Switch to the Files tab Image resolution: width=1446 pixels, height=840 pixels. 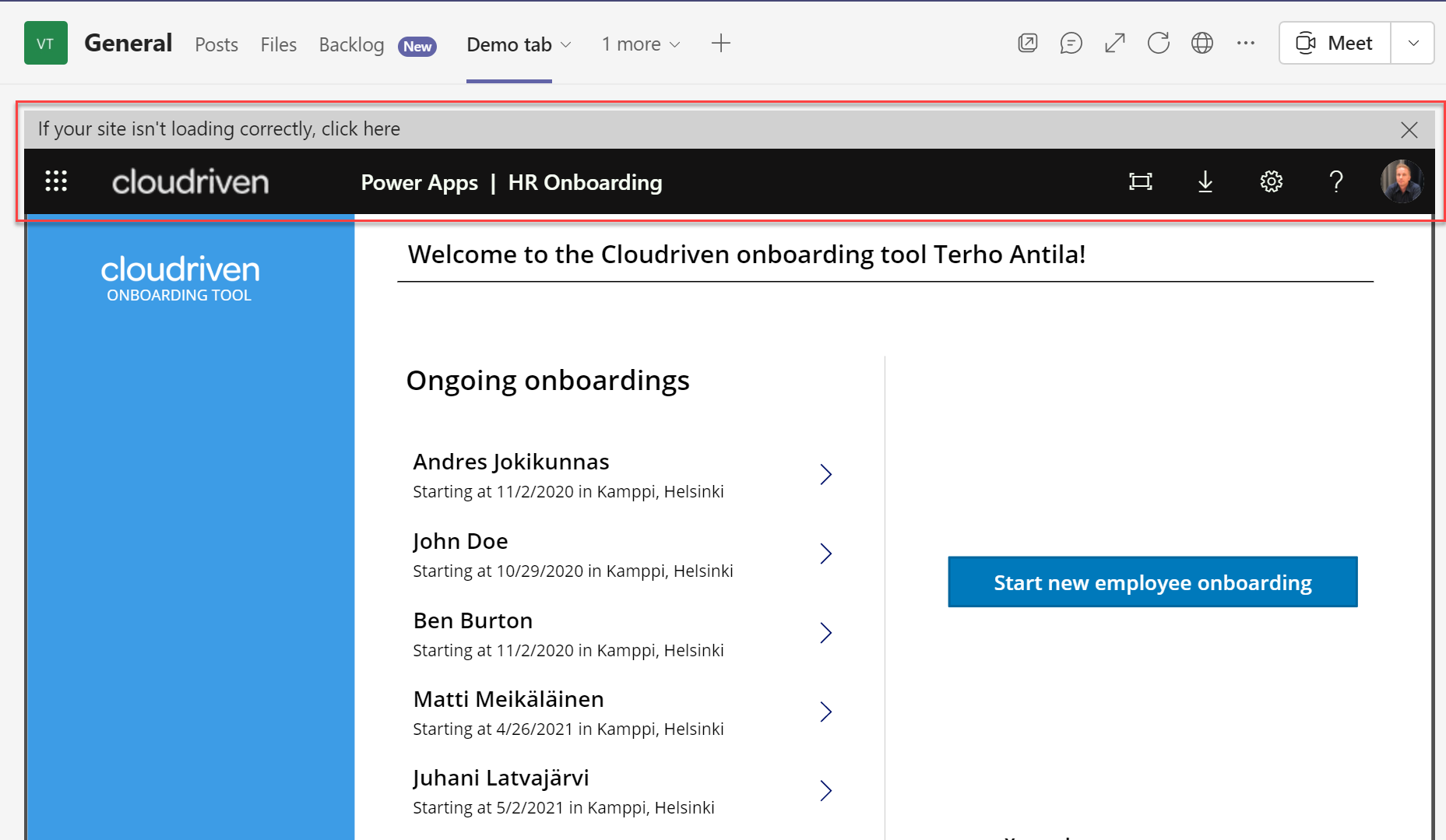(278, 44)
